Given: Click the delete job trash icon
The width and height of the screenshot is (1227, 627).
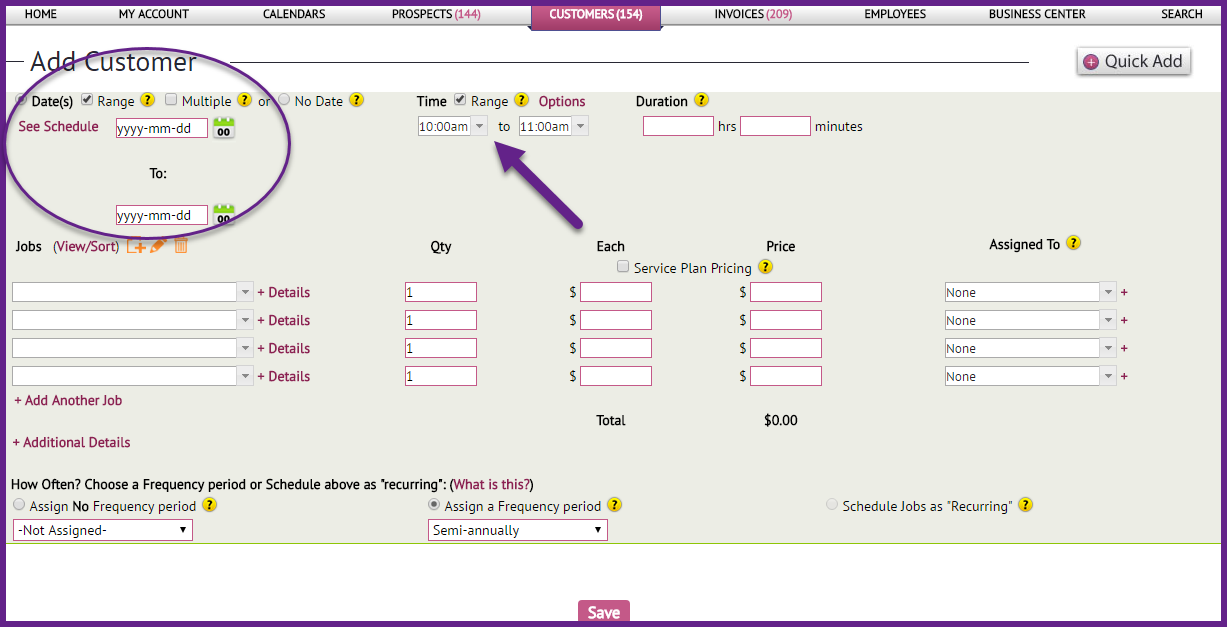Looking at the screenshot, I should [x=181, y=246].
